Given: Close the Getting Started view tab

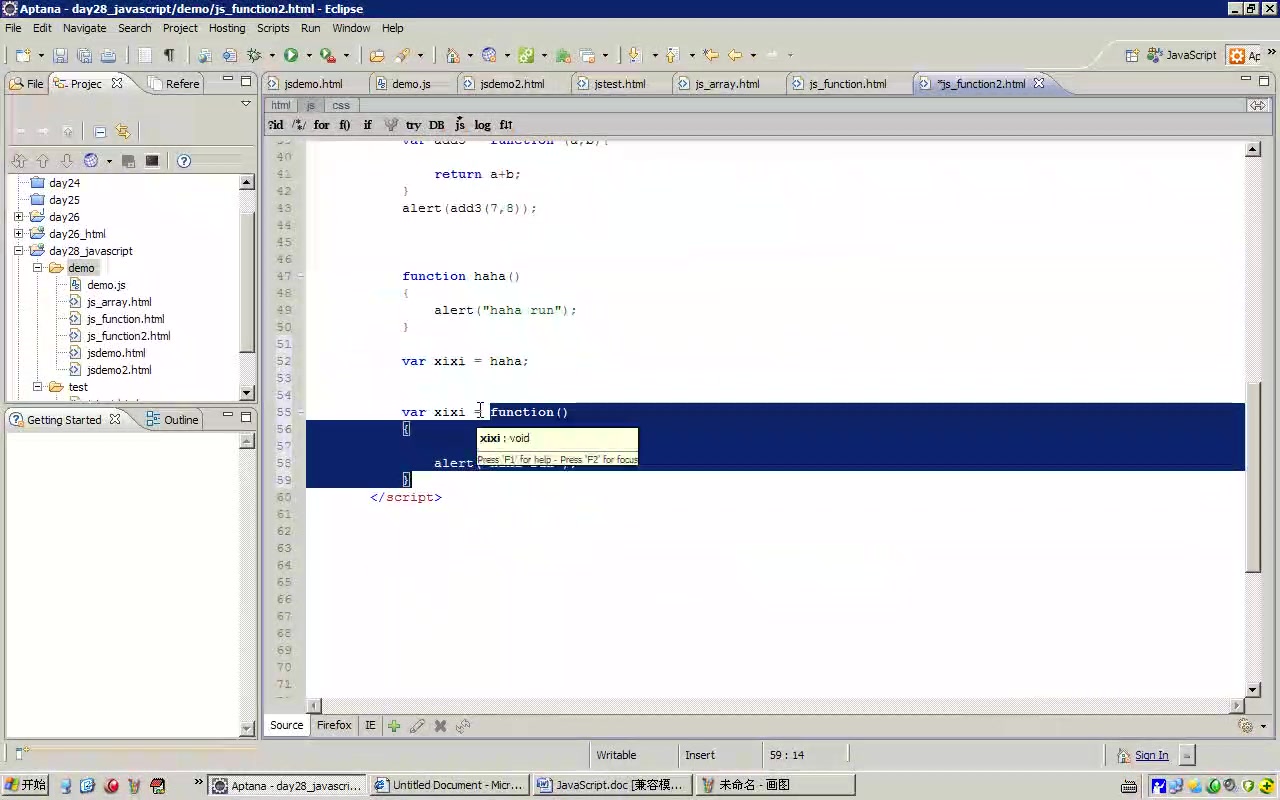Looking at the screenshot, I should [115, 420].
